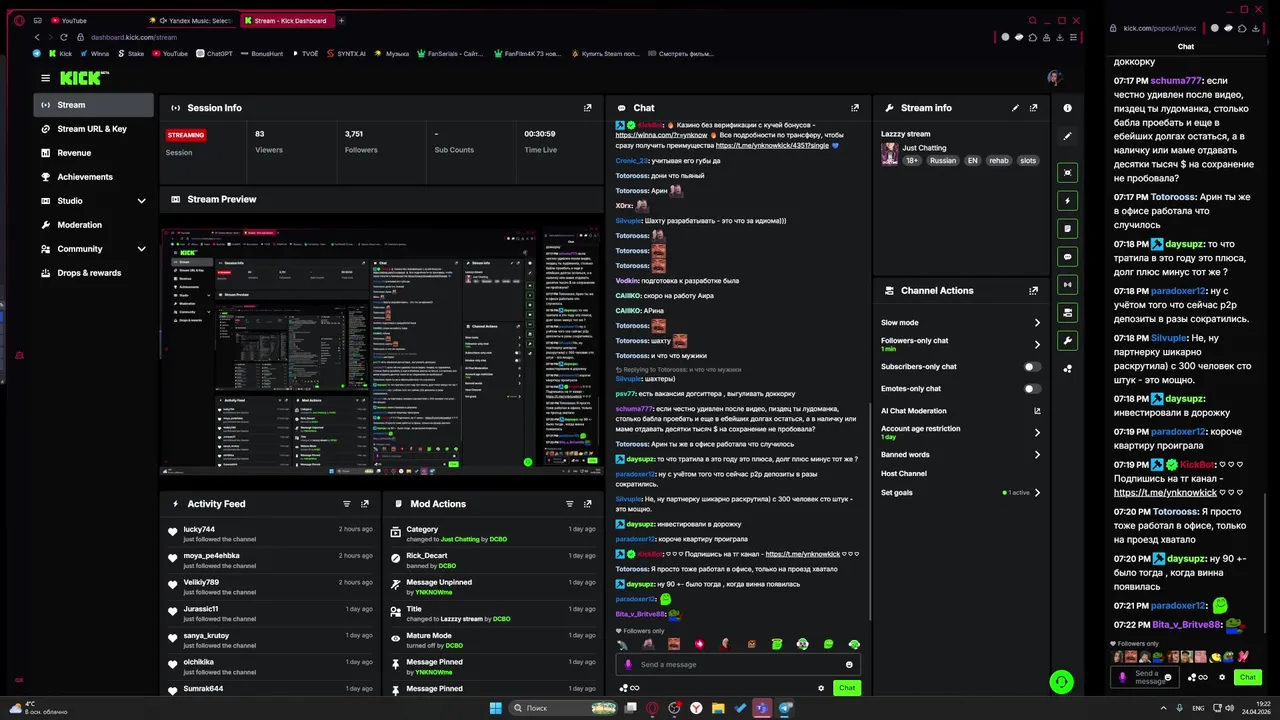Toggle the channel actions widget icon in sidebar

tap(1068, 313)
